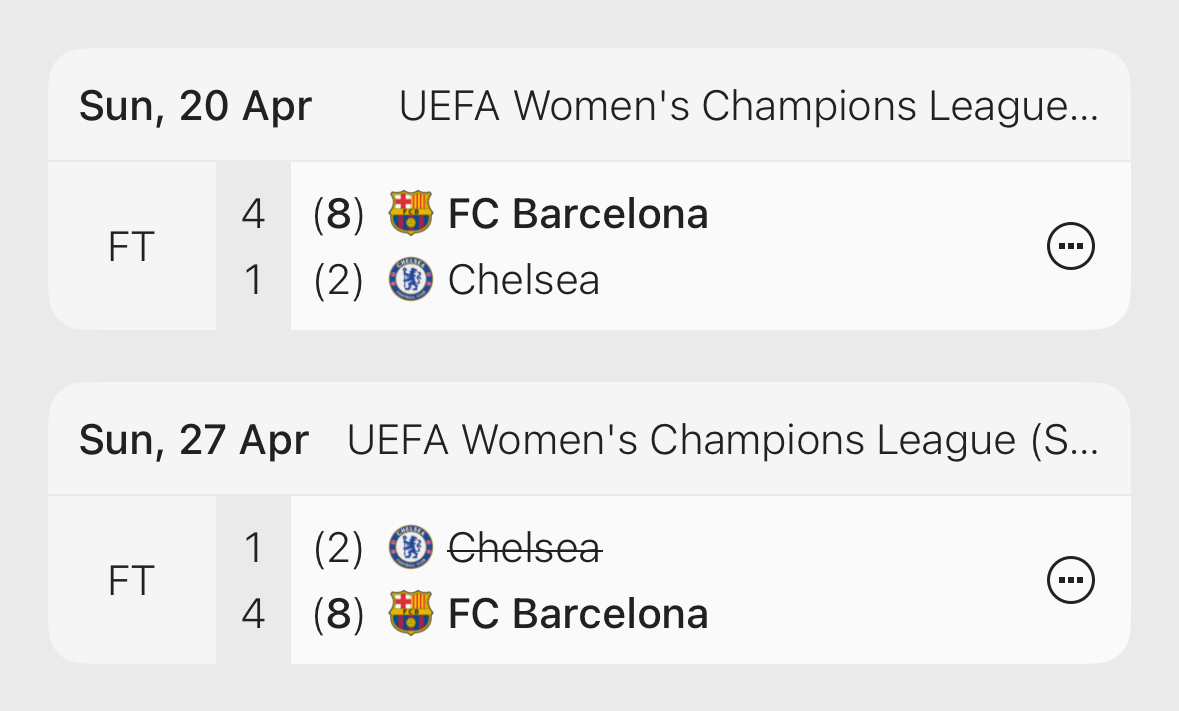Click FT status of first match

point(131,247)
